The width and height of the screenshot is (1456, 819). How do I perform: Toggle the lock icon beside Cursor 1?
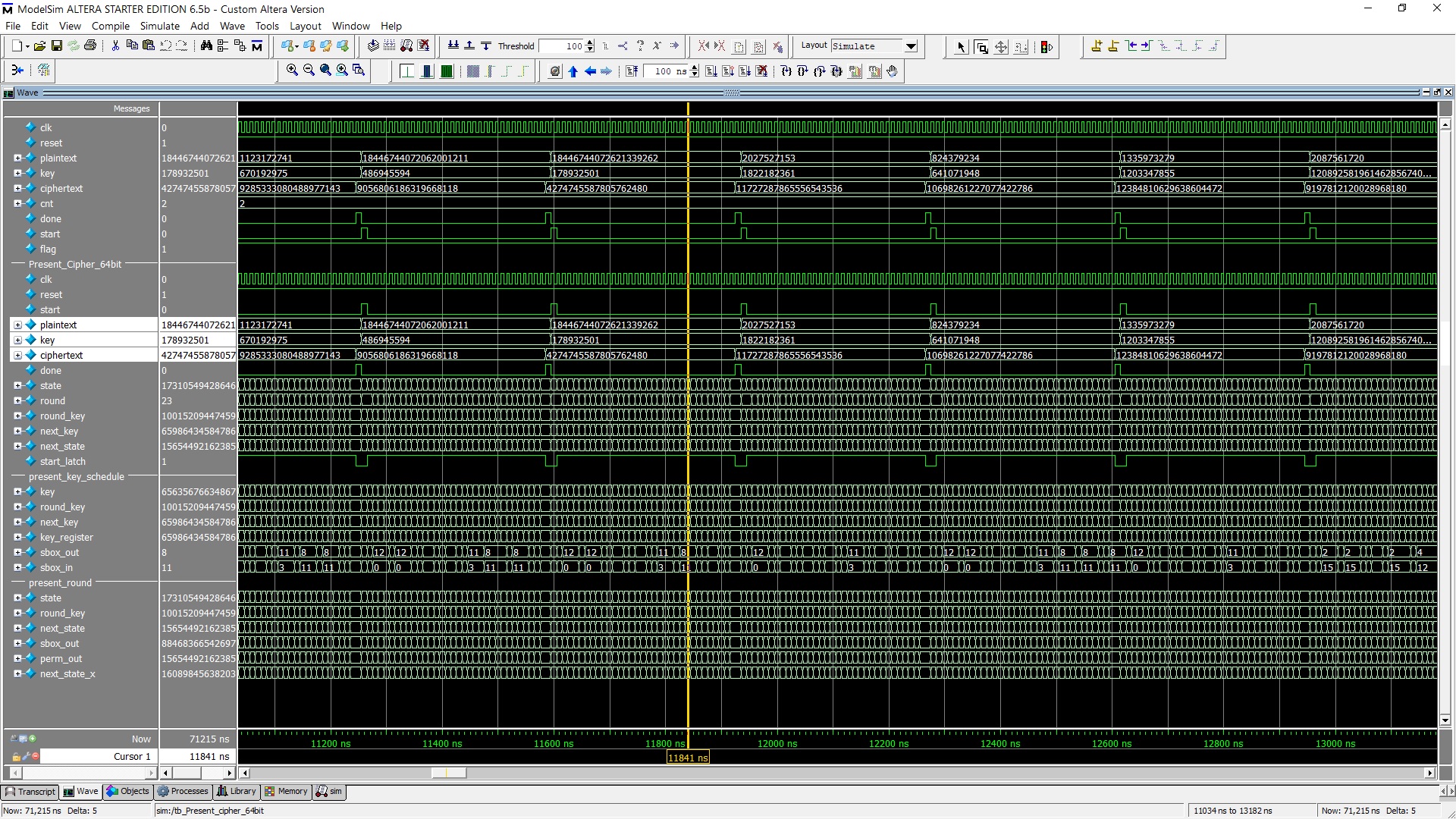(16, 756)
